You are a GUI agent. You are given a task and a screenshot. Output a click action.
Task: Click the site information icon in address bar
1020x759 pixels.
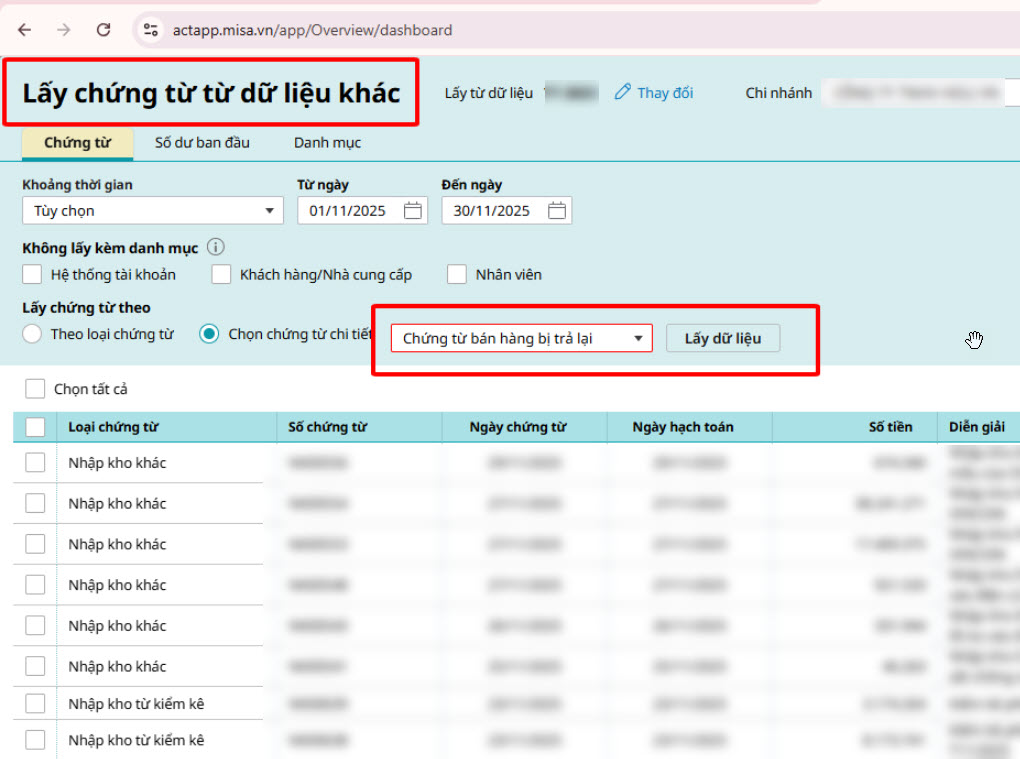pos(151,30)
